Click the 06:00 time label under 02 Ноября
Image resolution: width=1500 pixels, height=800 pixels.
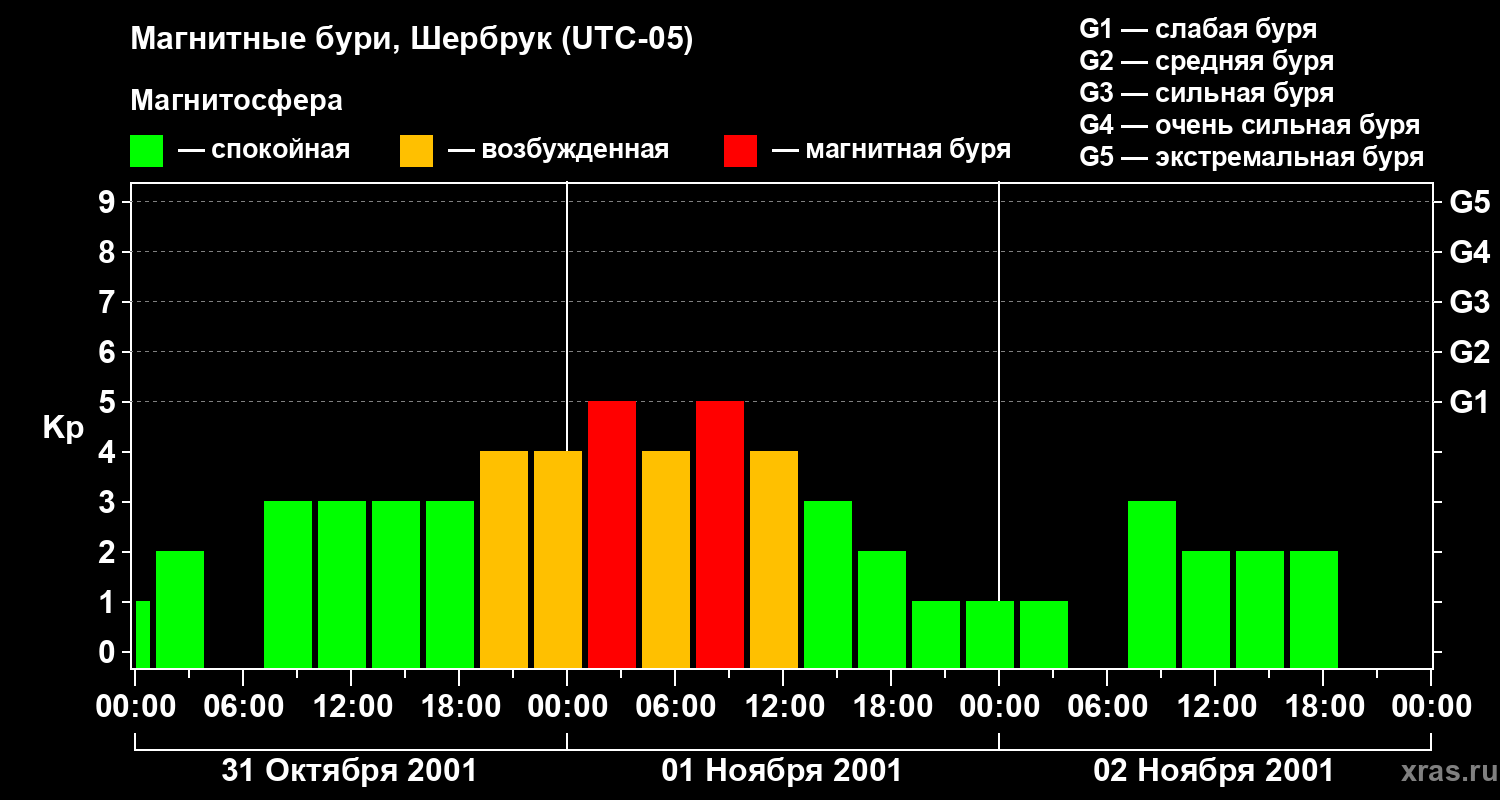[x=1107, y=707]
